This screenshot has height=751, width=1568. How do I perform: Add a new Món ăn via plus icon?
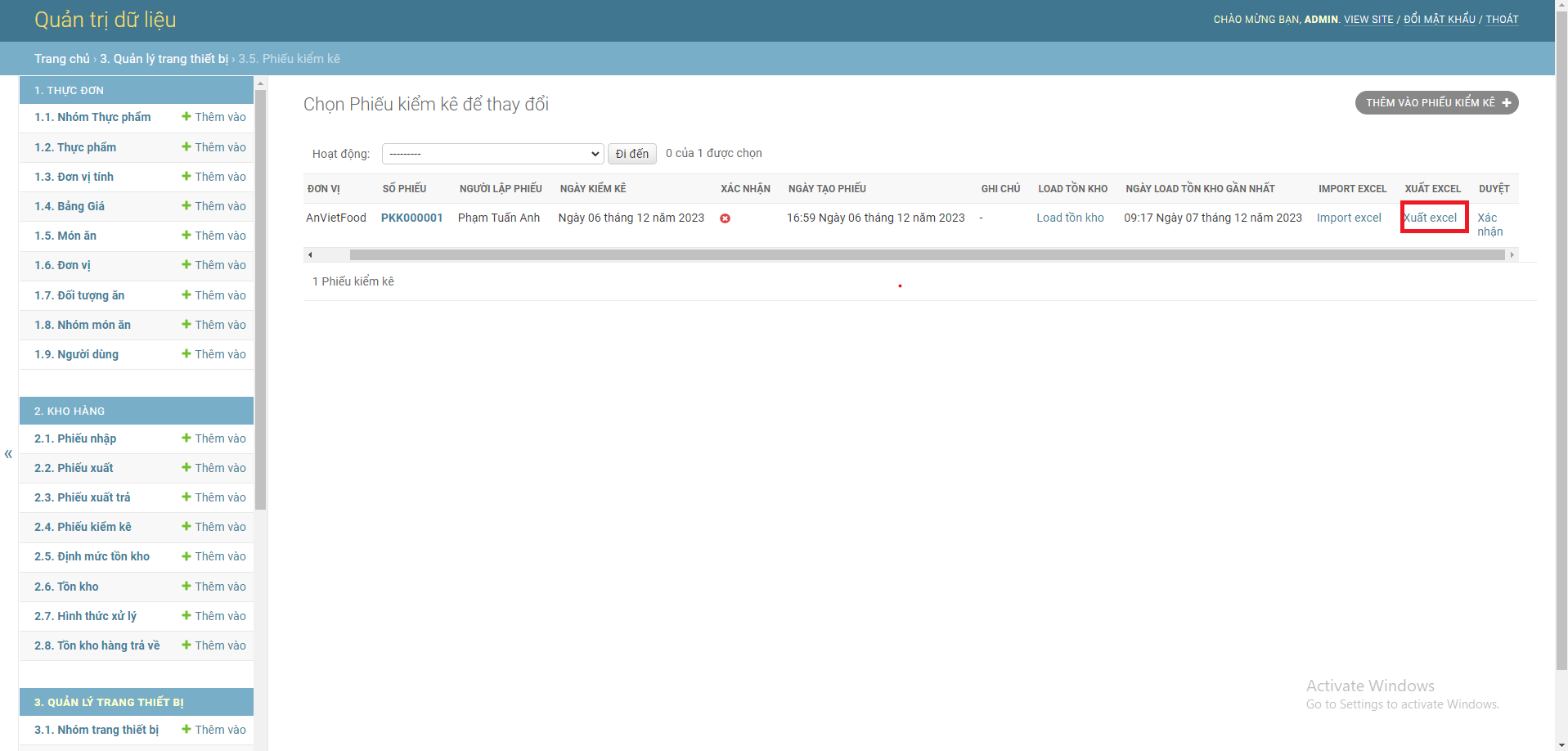[186, 236]
